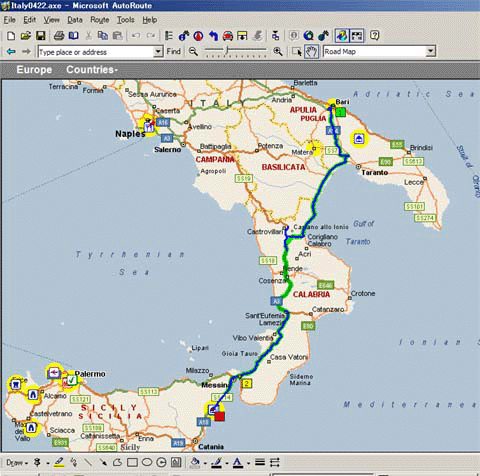Click the yellow stop 2 marker near Messina

coord(247,383)
